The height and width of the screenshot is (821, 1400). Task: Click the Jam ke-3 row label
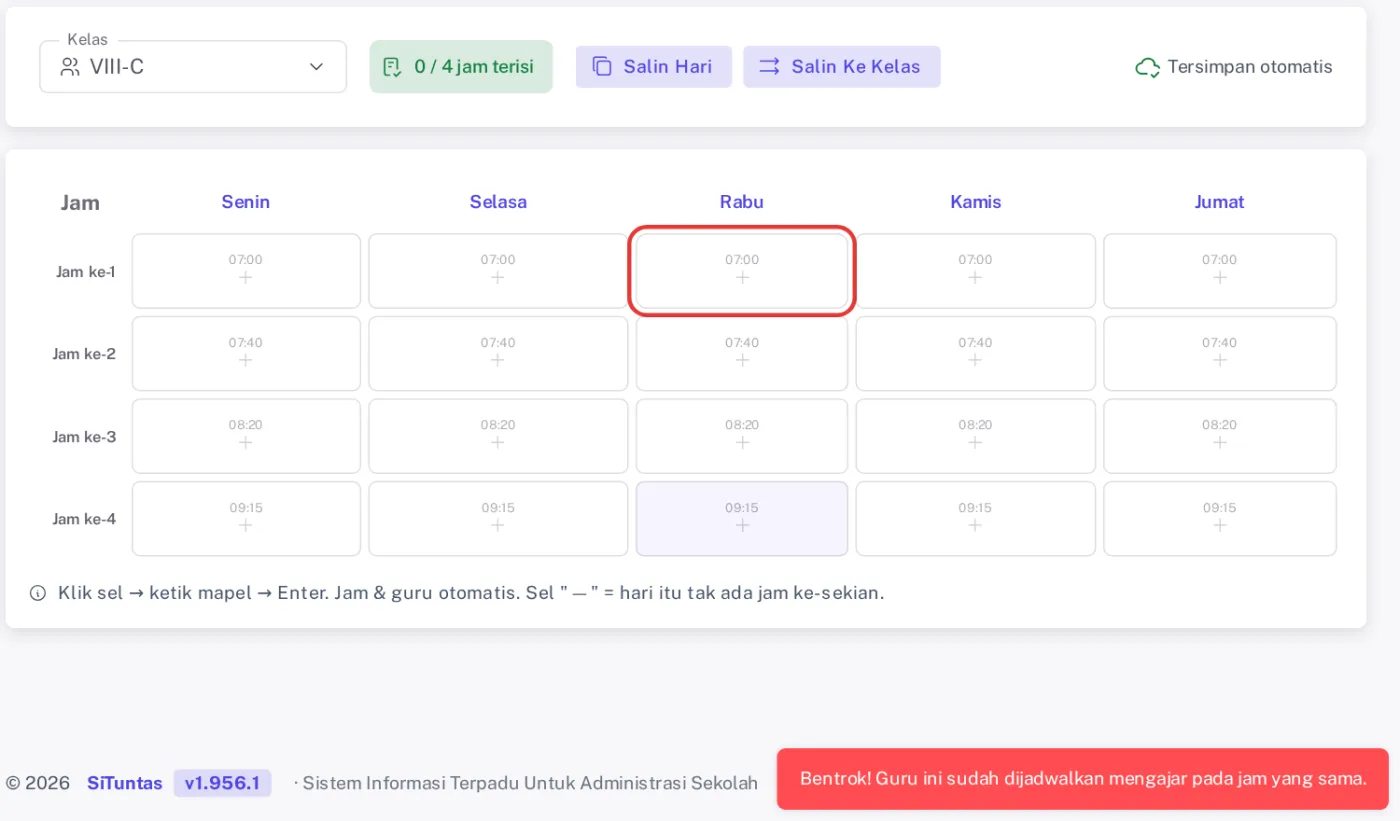tap(84, 437)
